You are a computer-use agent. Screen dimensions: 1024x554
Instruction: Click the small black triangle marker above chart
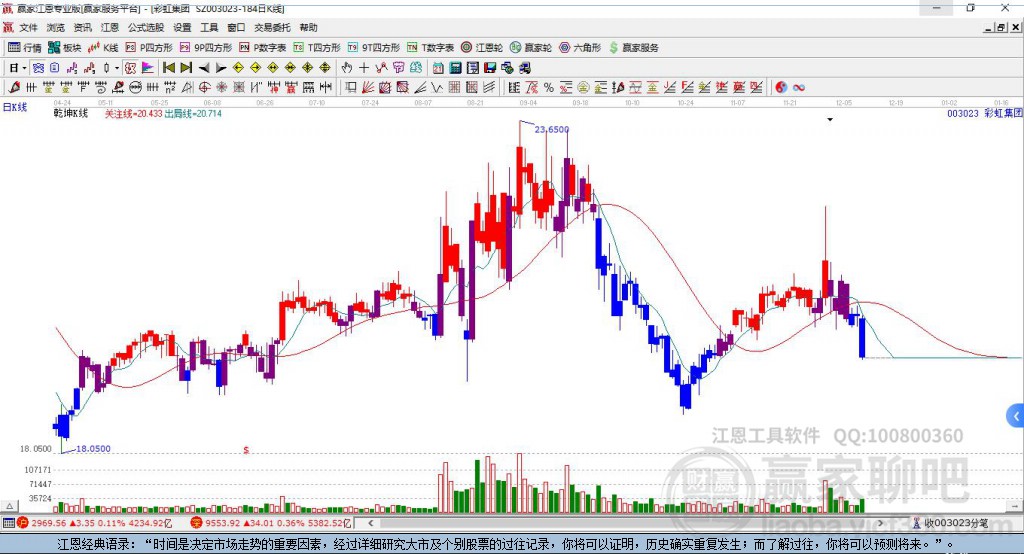click(830, 120)
